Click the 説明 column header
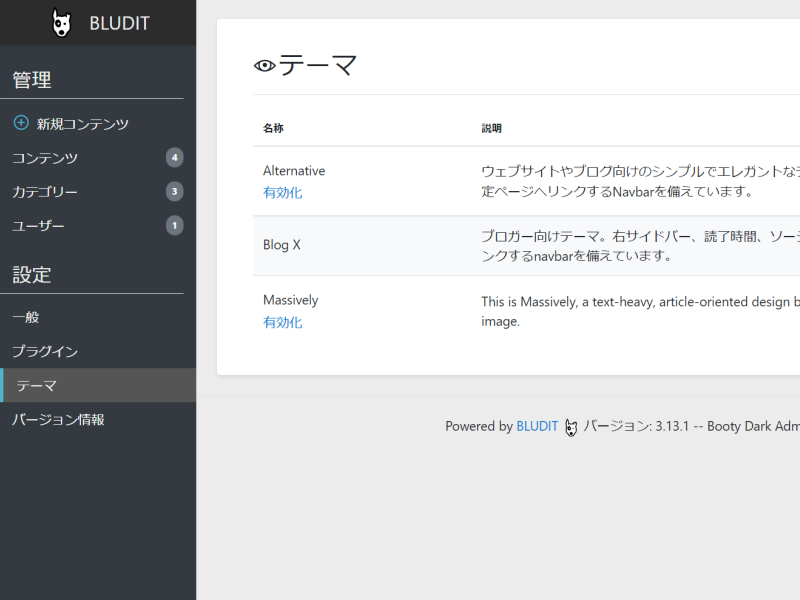Viewport: 800px width, 600px height. [x=491, y=128]
